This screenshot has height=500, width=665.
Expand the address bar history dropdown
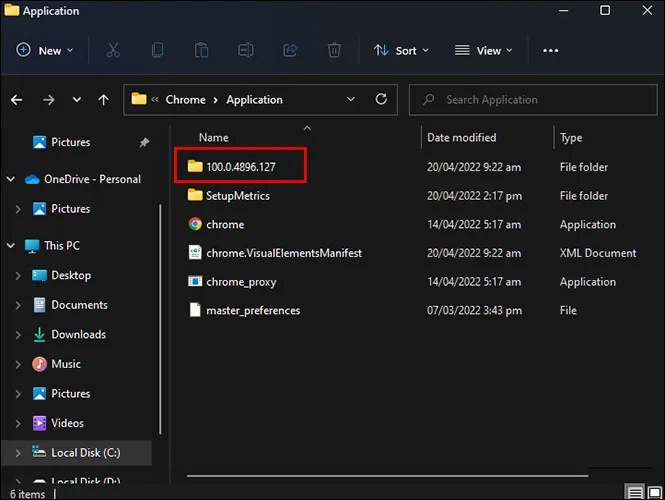pos(351,99)
